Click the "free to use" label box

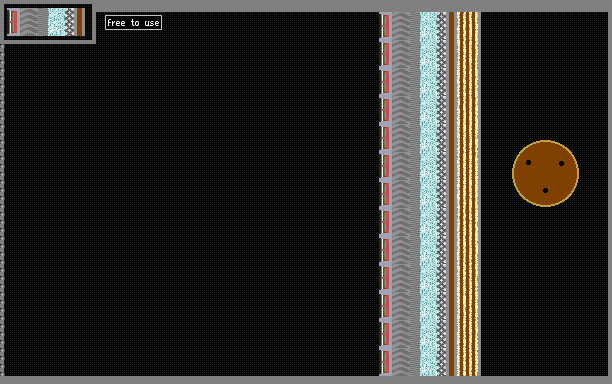(133, 23)
